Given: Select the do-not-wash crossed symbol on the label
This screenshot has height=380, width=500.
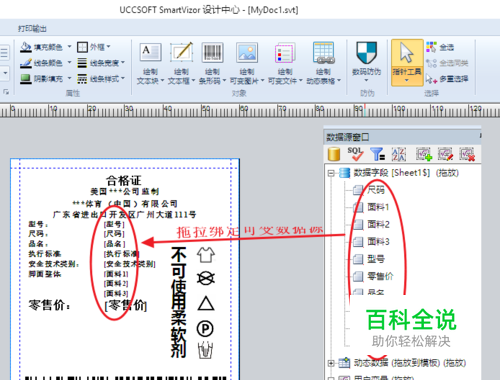Looking at the screenshot, I should tap(206, 279).
